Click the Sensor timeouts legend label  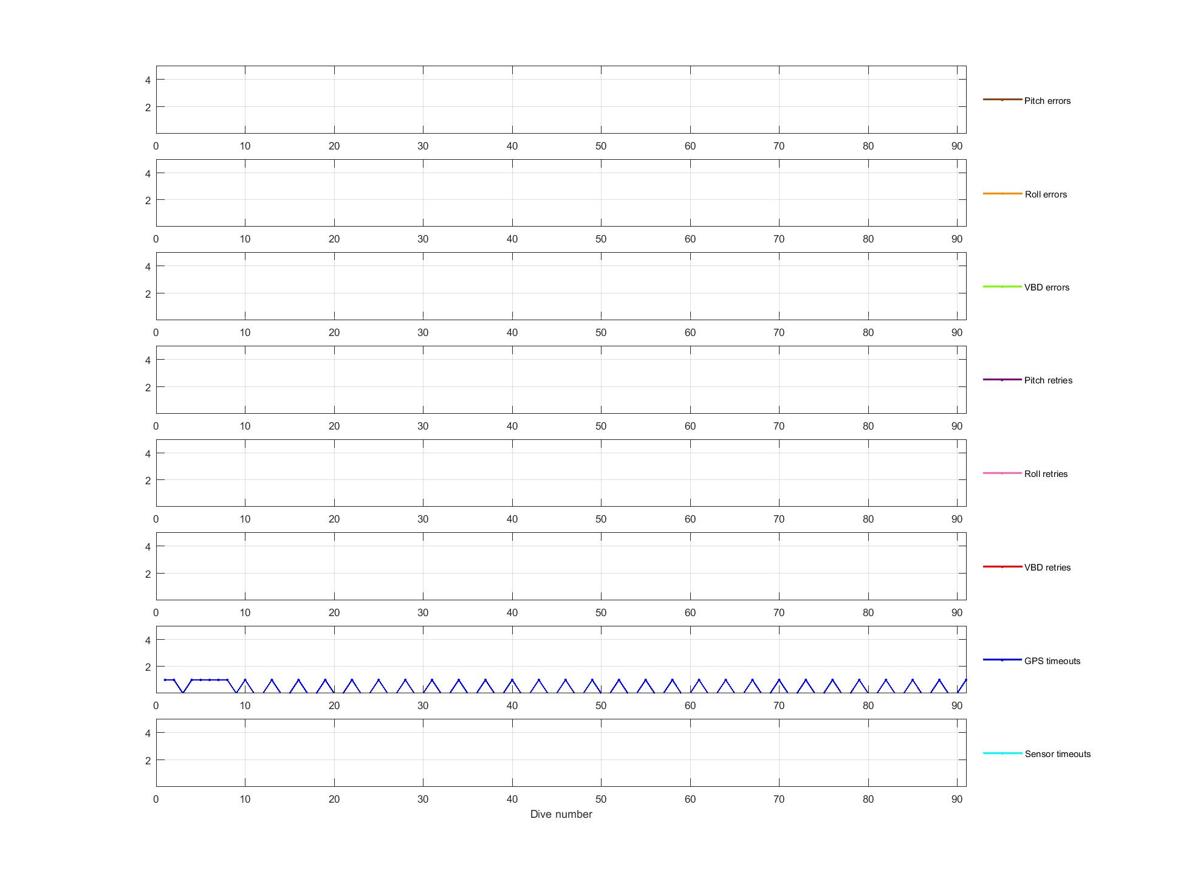click(x=1057, y=754)
